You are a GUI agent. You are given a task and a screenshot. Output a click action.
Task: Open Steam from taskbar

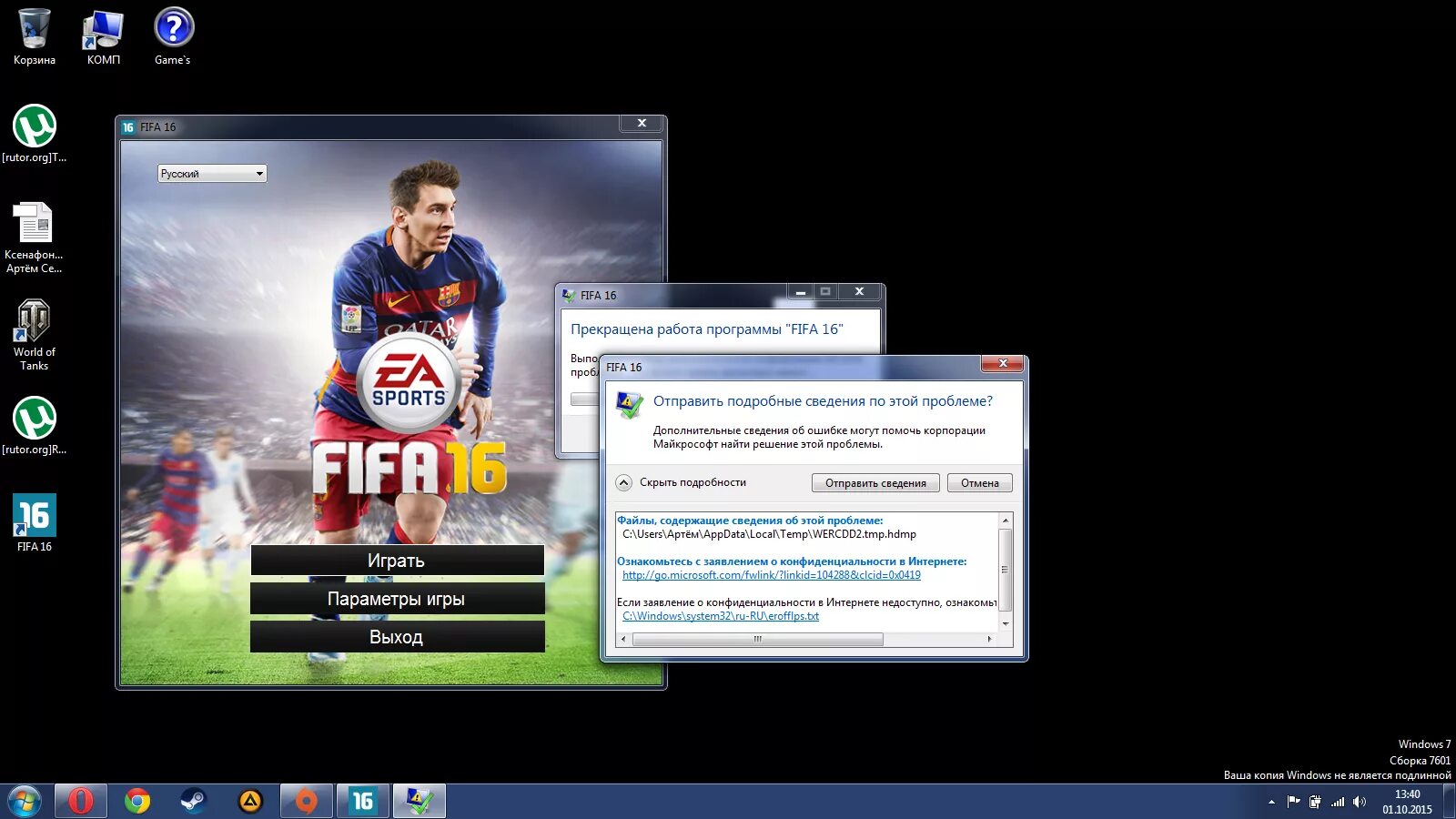[193, 802]
